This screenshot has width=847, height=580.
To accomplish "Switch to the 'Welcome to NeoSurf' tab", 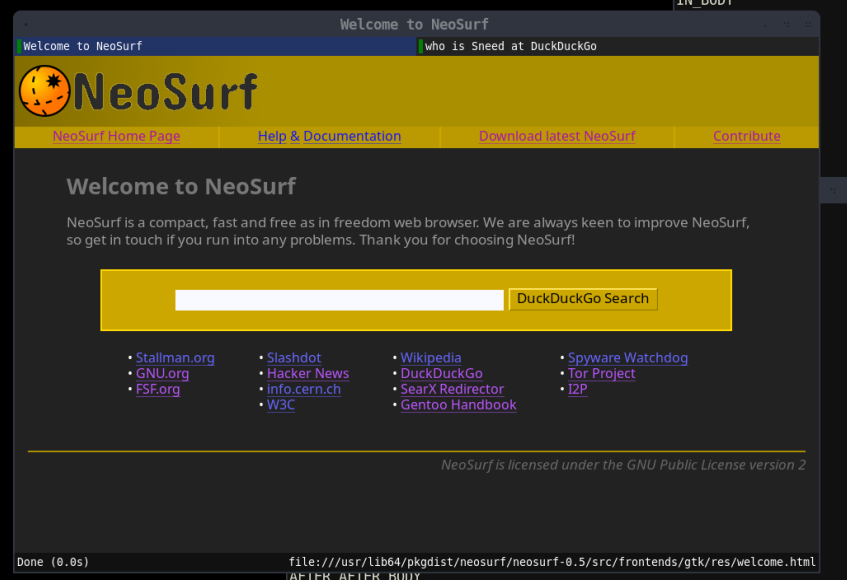I will click(x=216, y=46).
